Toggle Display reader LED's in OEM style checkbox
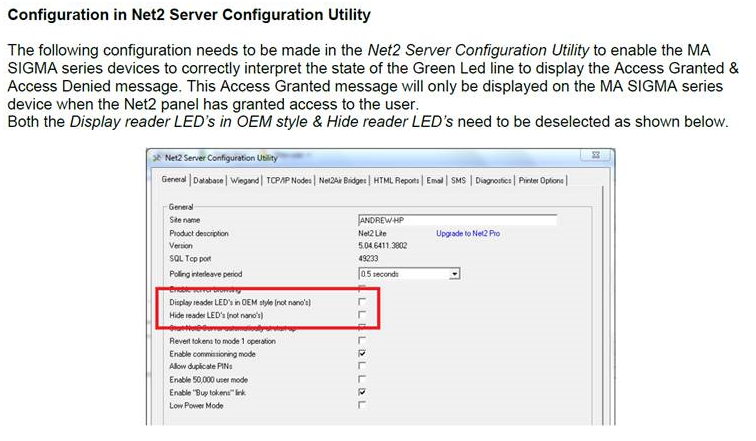756x441 pixels. (362, 302)
